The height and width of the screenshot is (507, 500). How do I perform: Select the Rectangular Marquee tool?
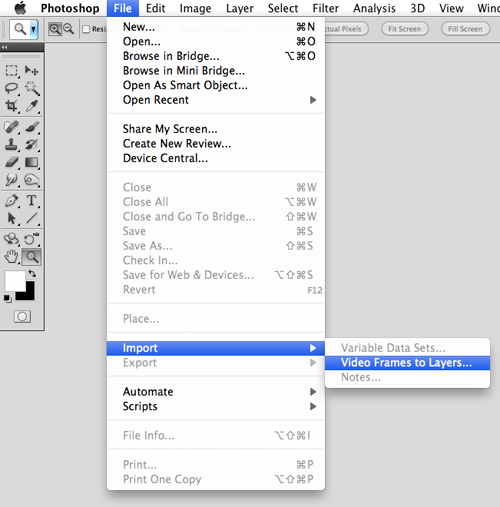pos(11,71)
